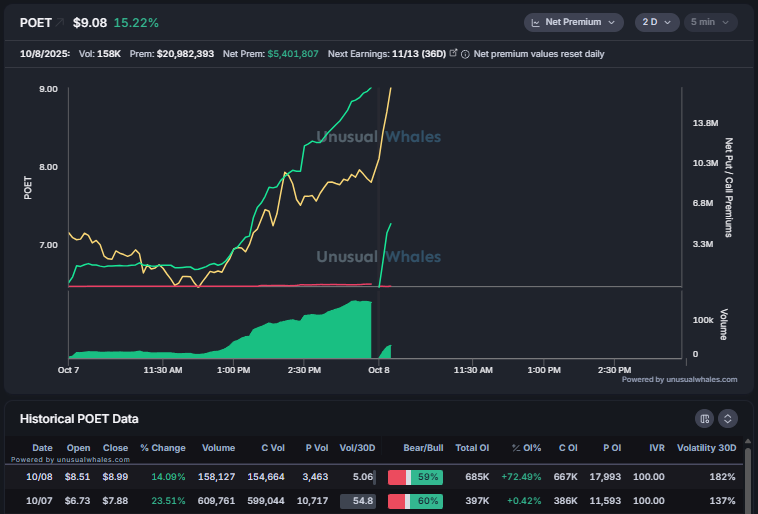Viewport: 758px width, 514px height.
Task: Click the 60% bear/bull bar for 10/07
Action: click(415, 500)
